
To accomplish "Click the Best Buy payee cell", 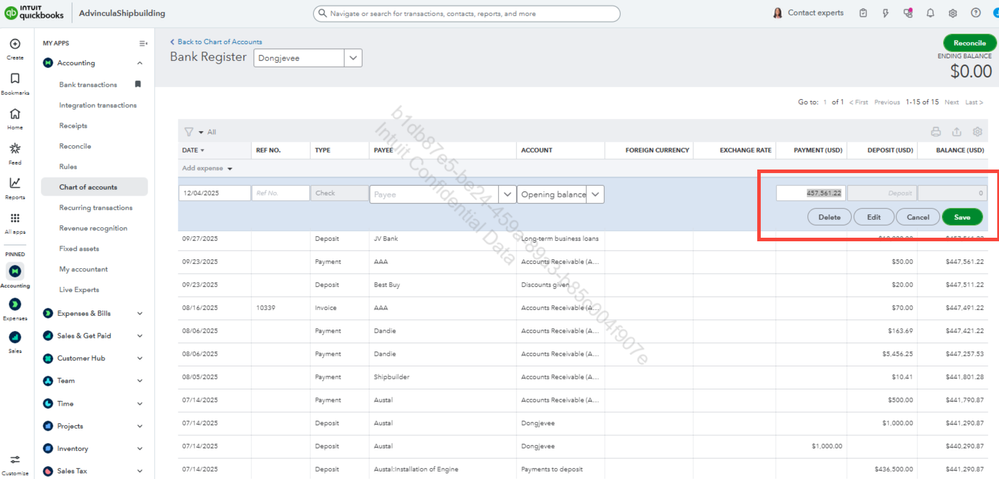I will click(442, 285).
